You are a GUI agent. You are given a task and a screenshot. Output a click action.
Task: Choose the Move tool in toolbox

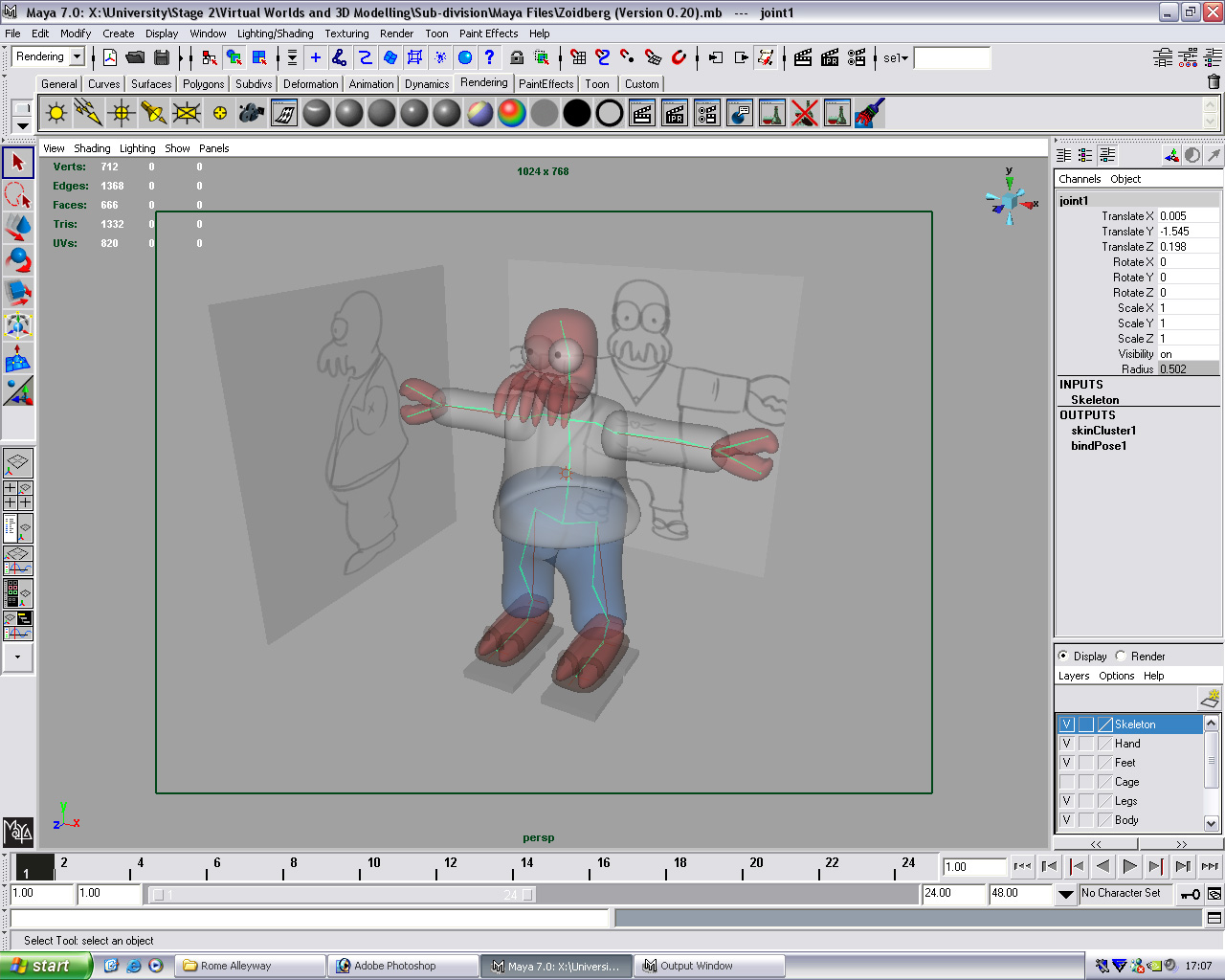[x=17, y=228]
